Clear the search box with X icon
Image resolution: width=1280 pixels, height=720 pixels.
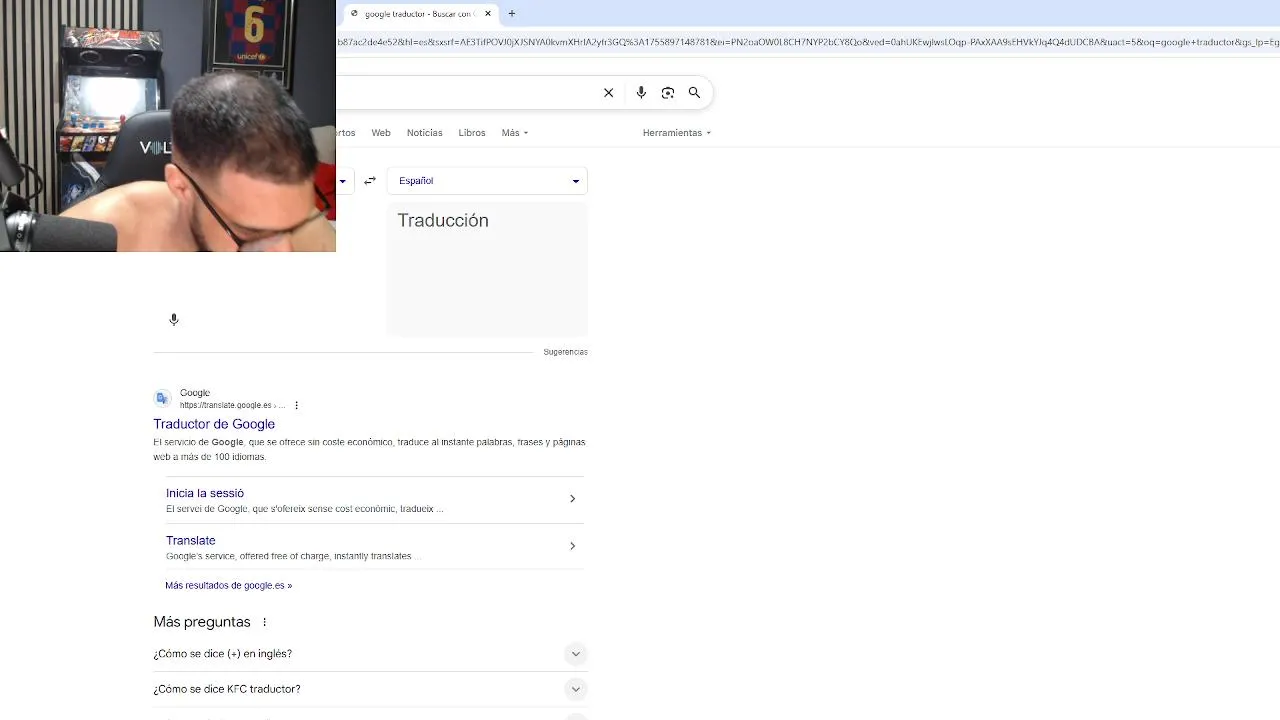click(x=608, y=93)
